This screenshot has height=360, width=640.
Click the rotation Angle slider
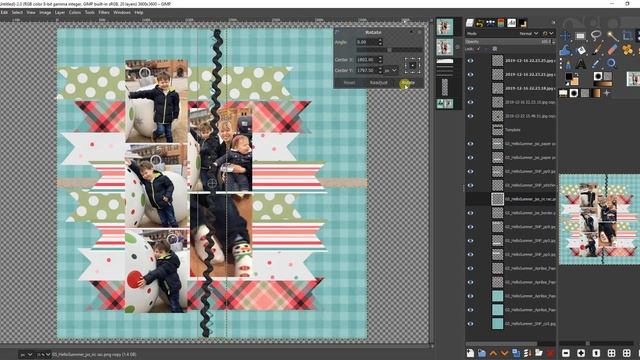point(389,50)
